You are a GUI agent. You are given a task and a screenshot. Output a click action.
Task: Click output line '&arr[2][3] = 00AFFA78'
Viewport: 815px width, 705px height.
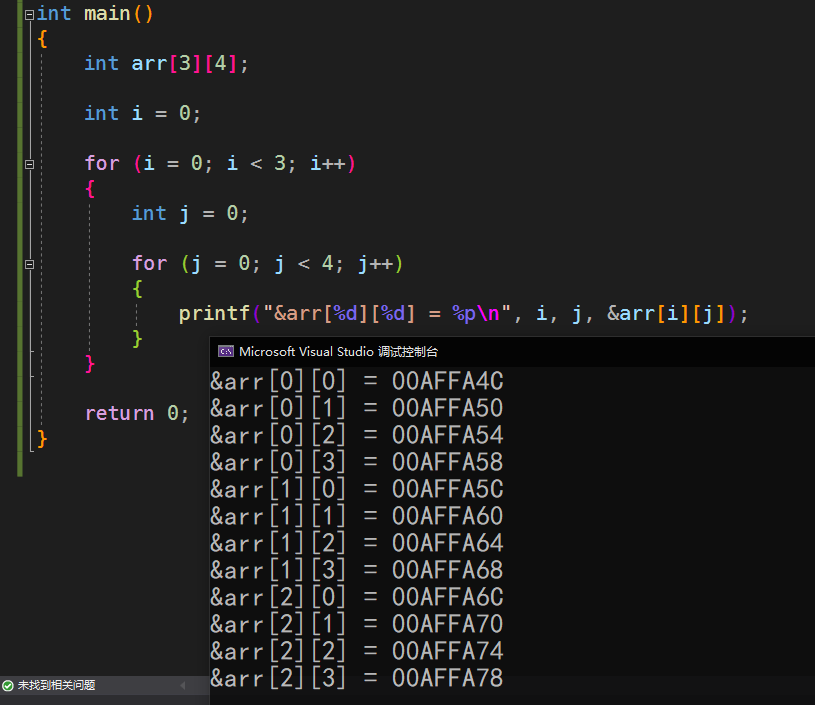click(x=357, y=678)
